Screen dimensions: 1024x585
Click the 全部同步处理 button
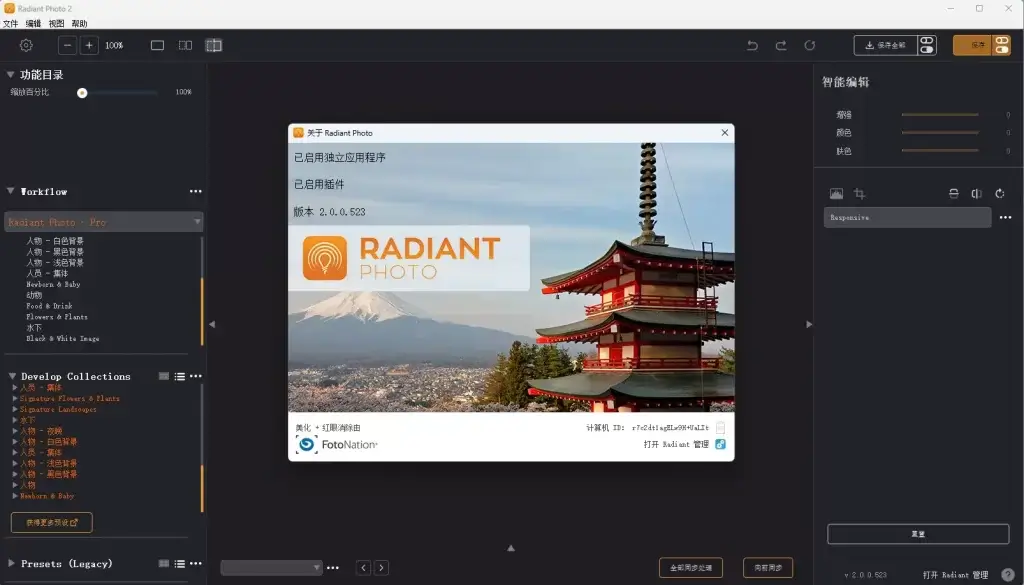point(689,566)
